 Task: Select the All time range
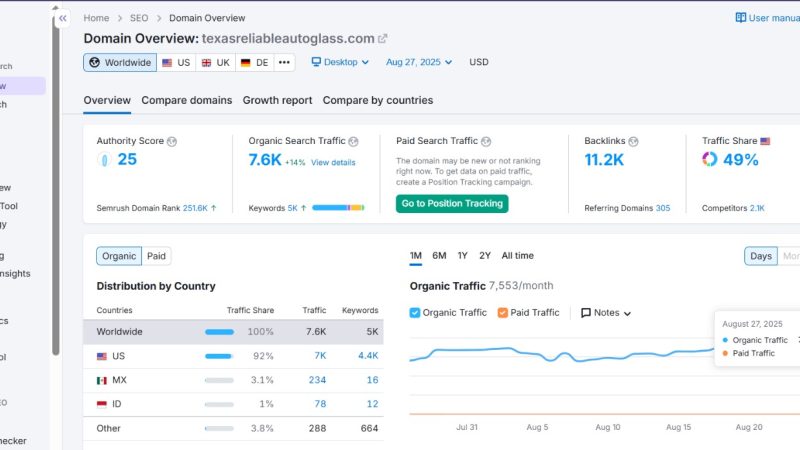517,256
